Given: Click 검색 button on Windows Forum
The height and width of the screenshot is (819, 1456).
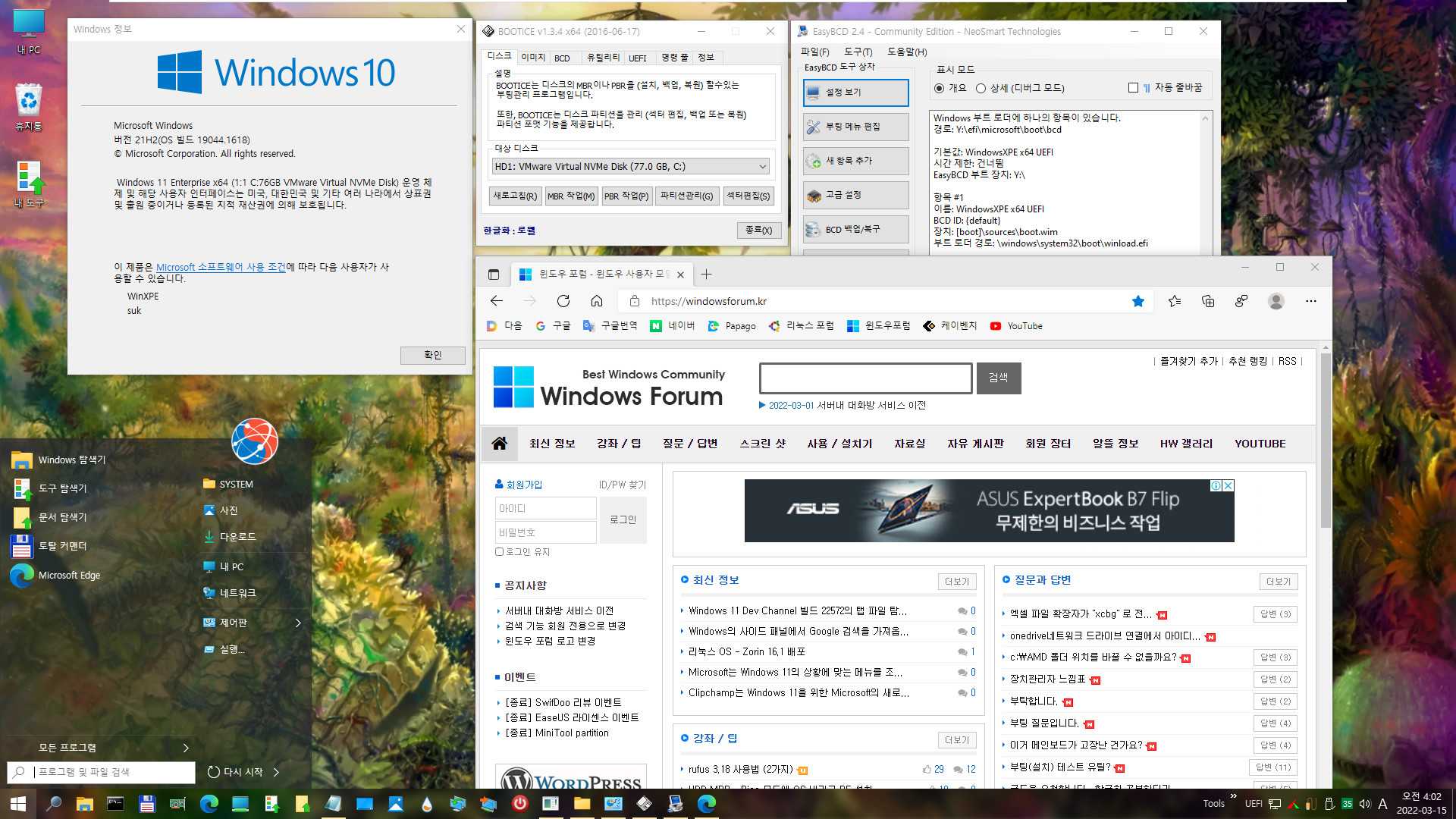Looking at the screenshot, I should [x=999, y=378].
